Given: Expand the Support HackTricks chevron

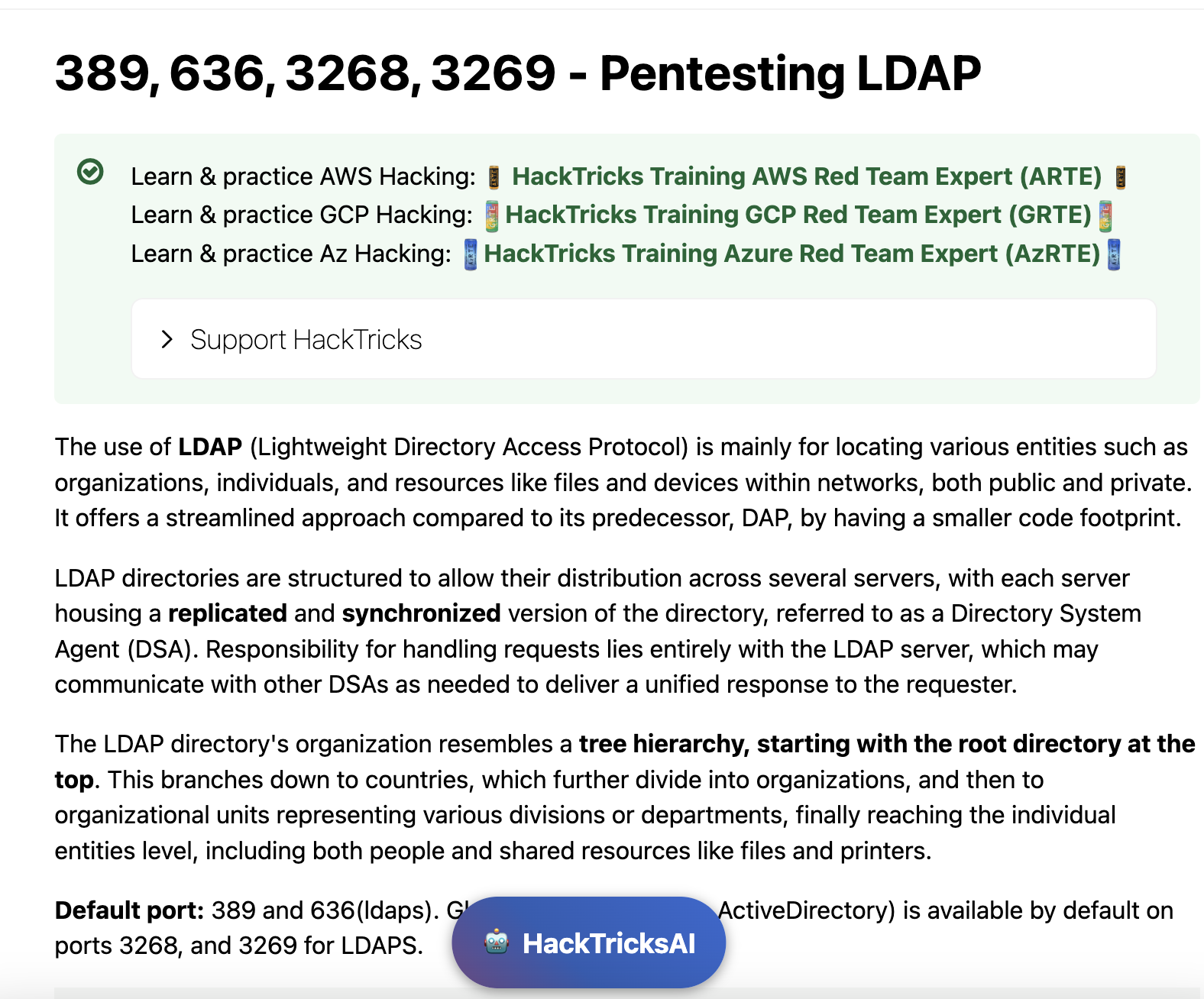Looking at the screenshot, I should pos(167,339).
